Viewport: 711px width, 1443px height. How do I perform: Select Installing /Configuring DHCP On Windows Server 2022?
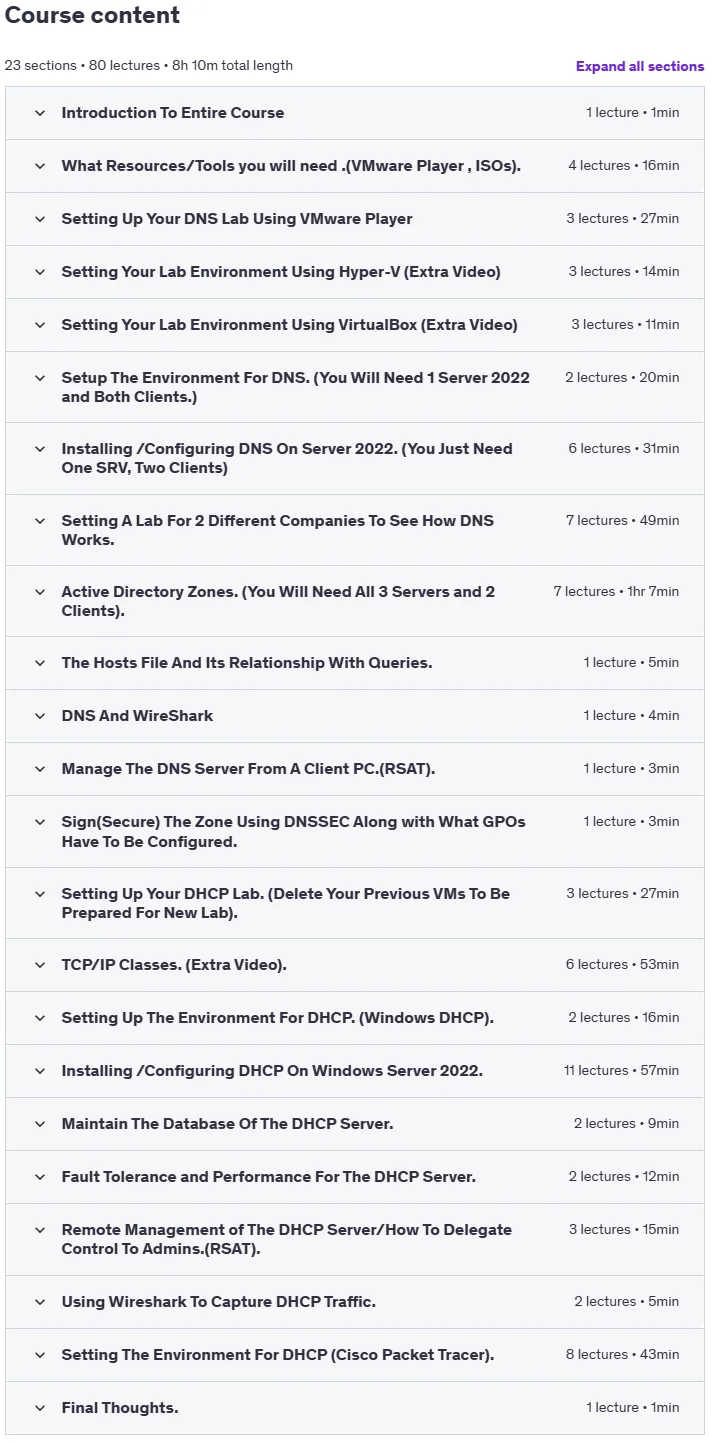click(272, 1071)
